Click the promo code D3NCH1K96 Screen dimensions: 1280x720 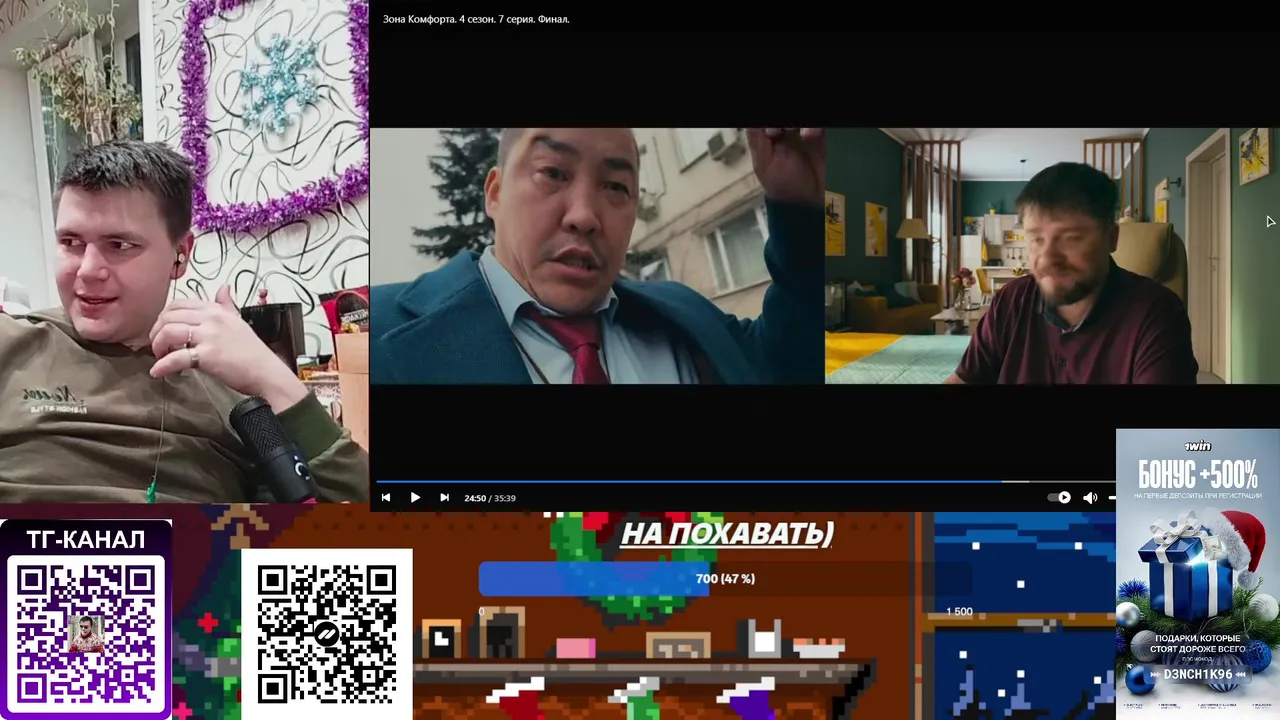click(1198, 675)
